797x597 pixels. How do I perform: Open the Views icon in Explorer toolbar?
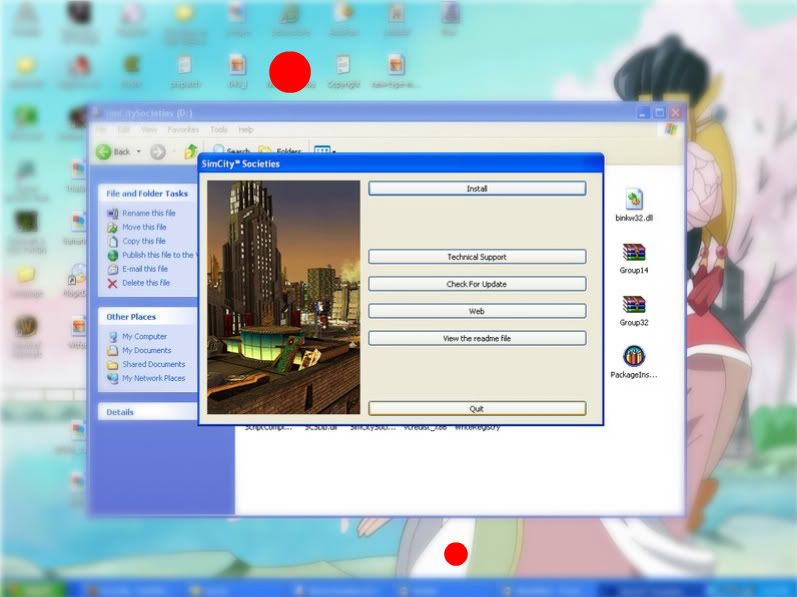point(322,150)
